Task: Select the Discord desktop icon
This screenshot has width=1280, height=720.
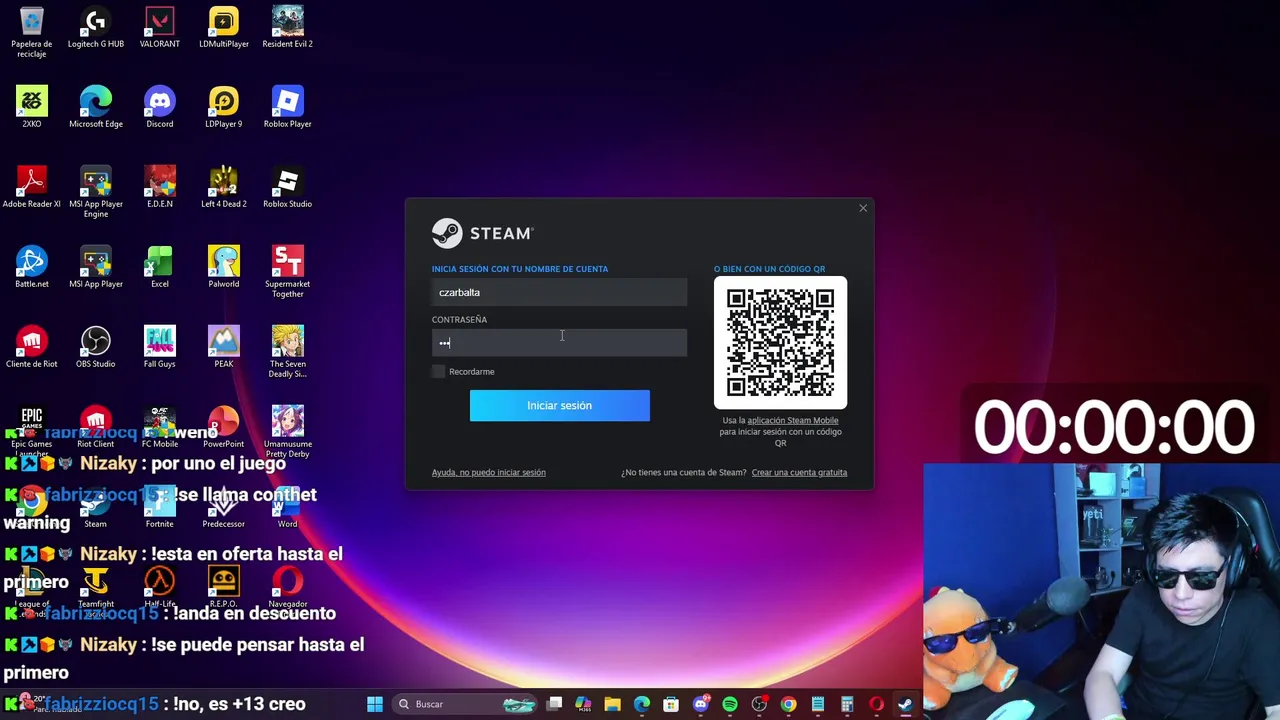Action: tap(159, 107)
